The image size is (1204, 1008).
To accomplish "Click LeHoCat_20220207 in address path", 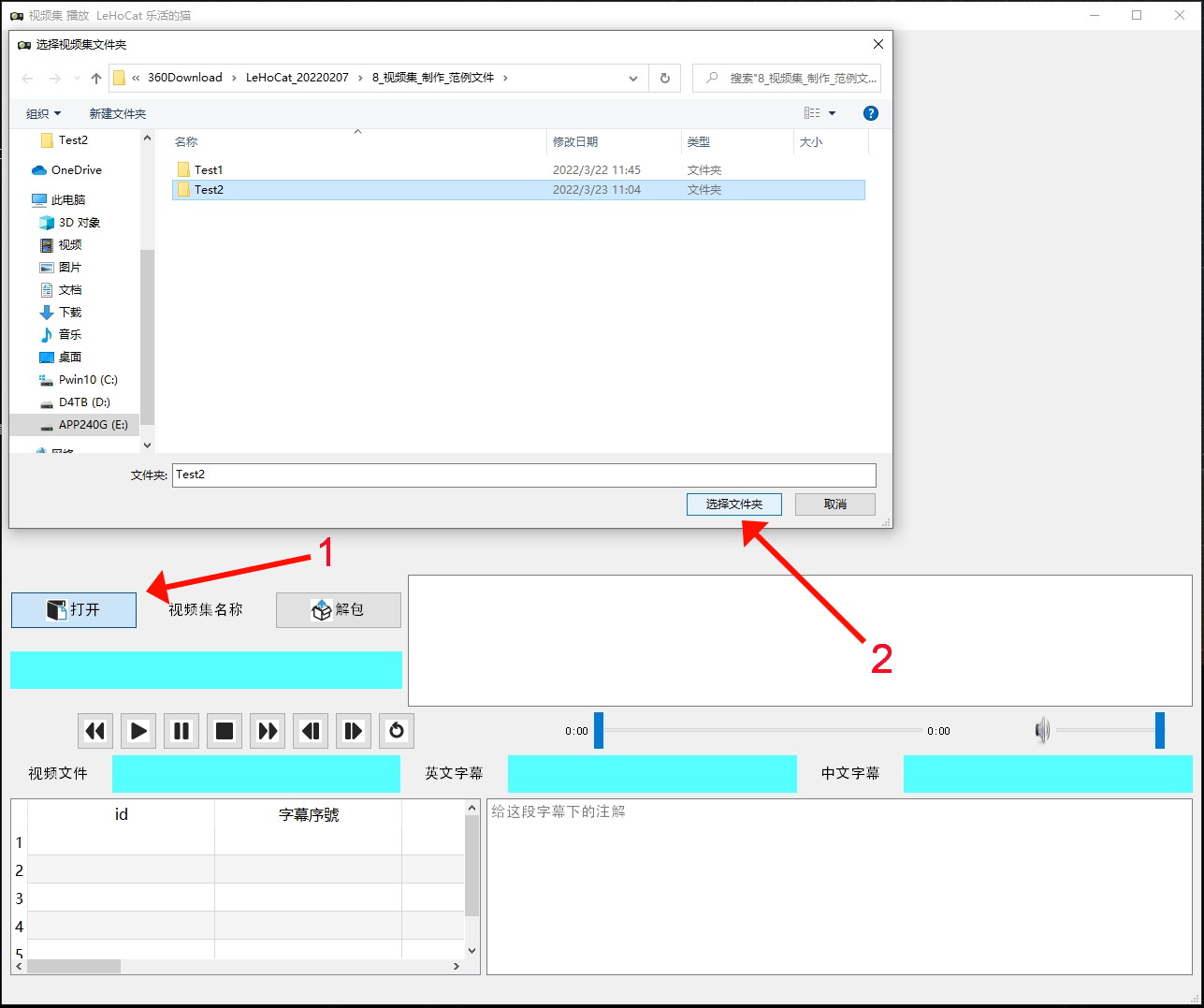I will (x=297, y=78).
